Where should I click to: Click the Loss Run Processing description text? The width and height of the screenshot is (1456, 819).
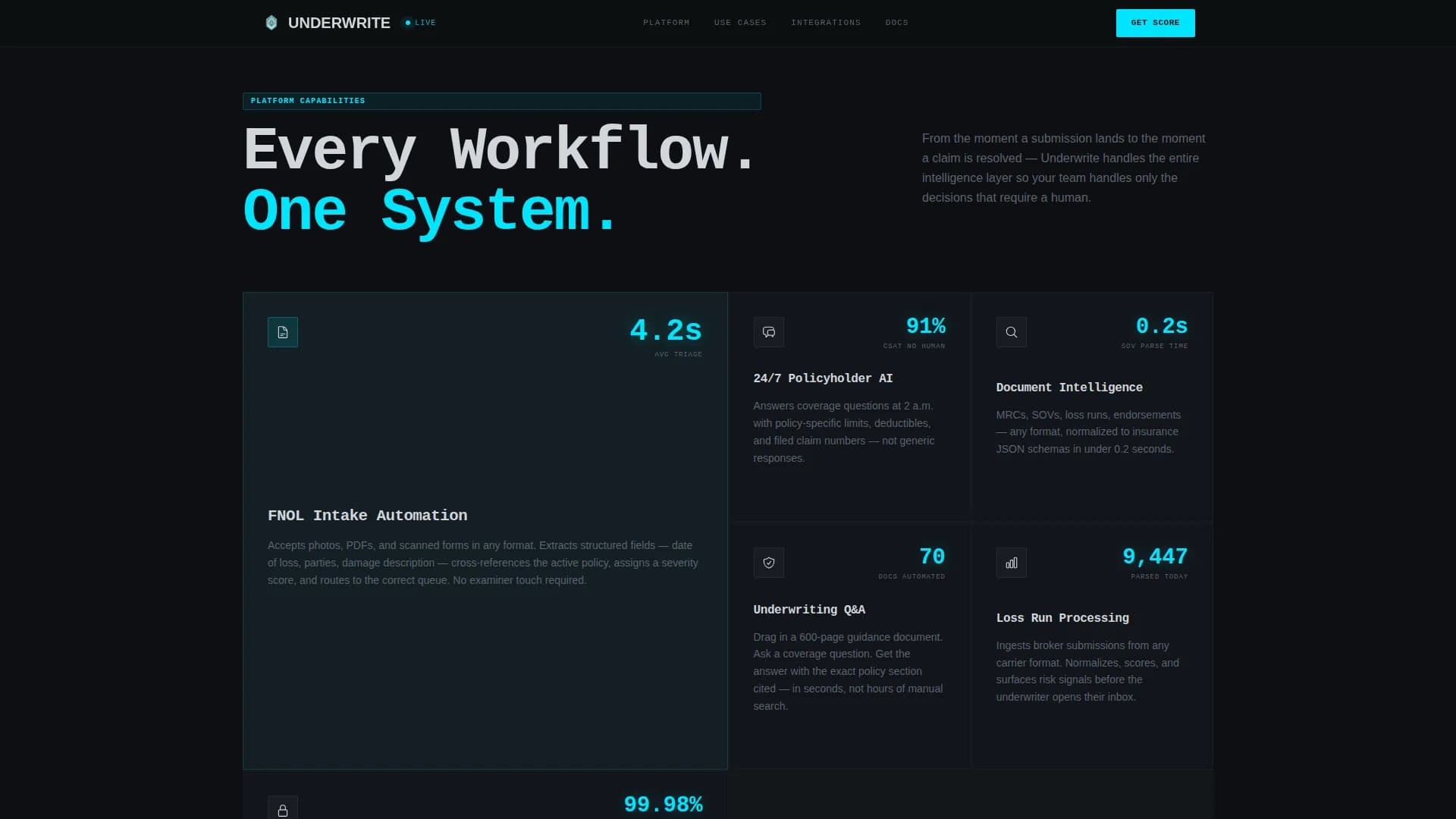click(1087, 671)
